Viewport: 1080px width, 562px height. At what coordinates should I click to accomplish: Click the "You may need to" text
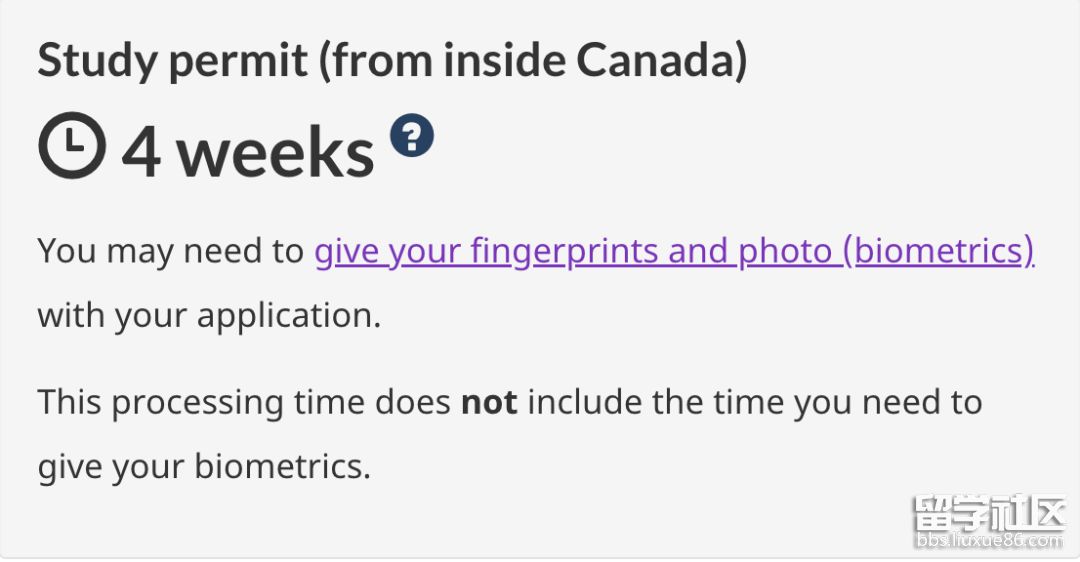point(170,251)
